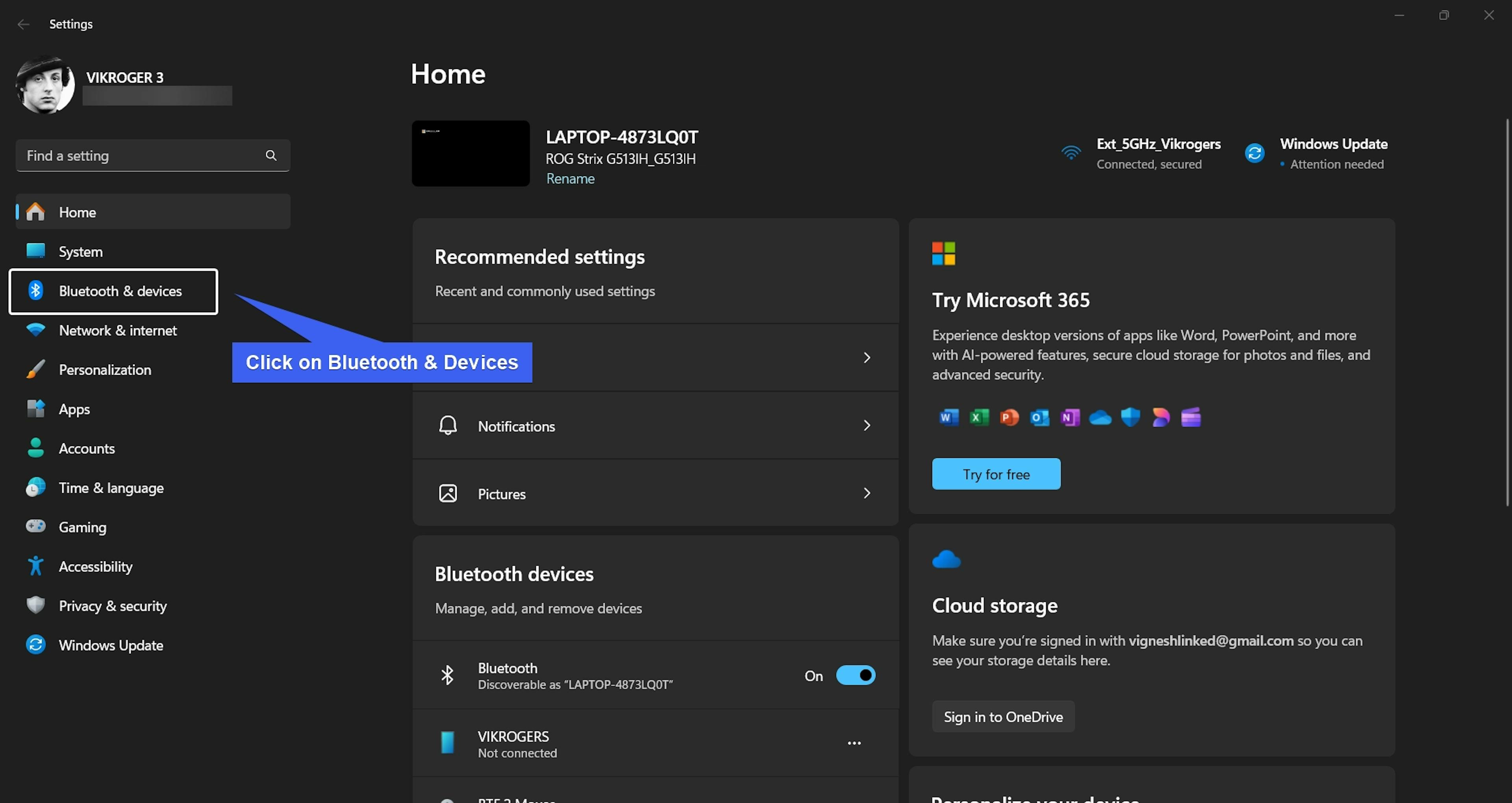Click the search magnifier icon
This screenshot has height=803, width=1512.
pyautogui.click(x=271, y=155)
